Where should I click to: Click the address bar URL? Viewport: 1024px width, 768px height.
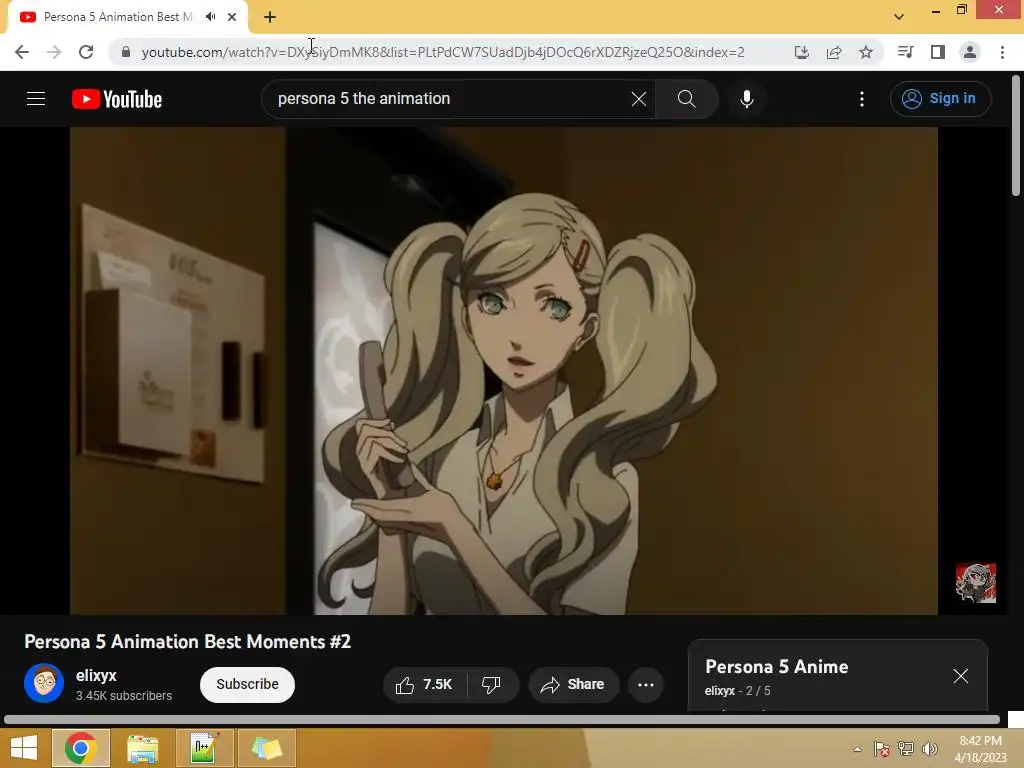coord(443,52)
